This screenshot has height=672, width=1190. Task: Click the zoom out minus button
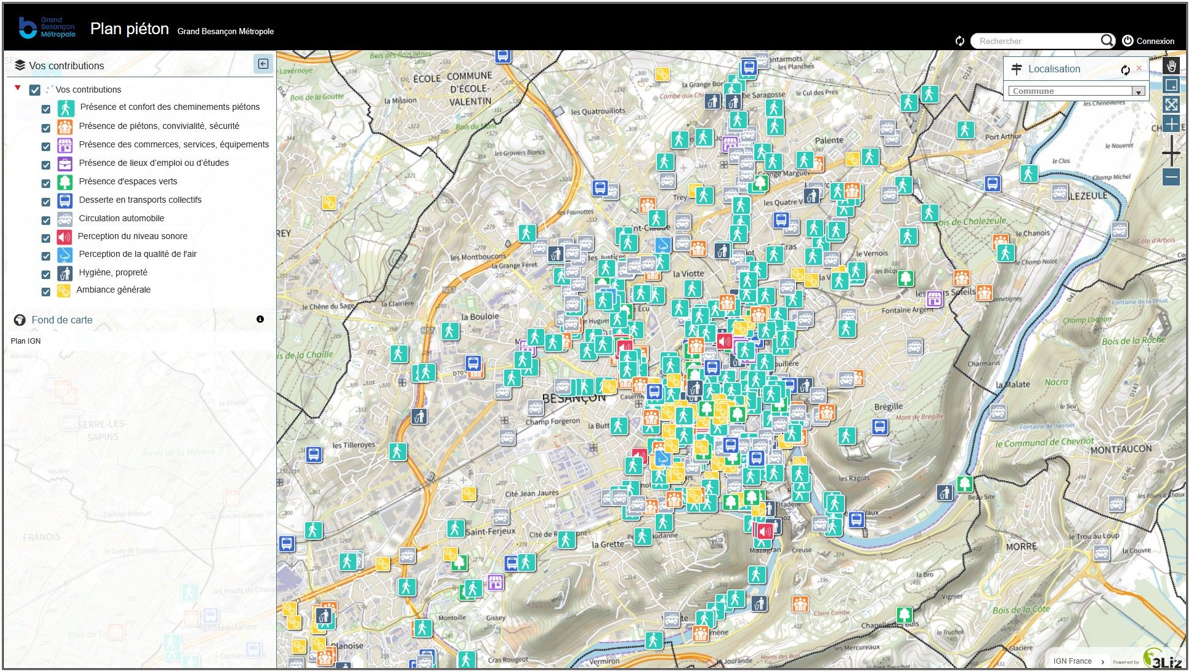(x=1171, y=177)
